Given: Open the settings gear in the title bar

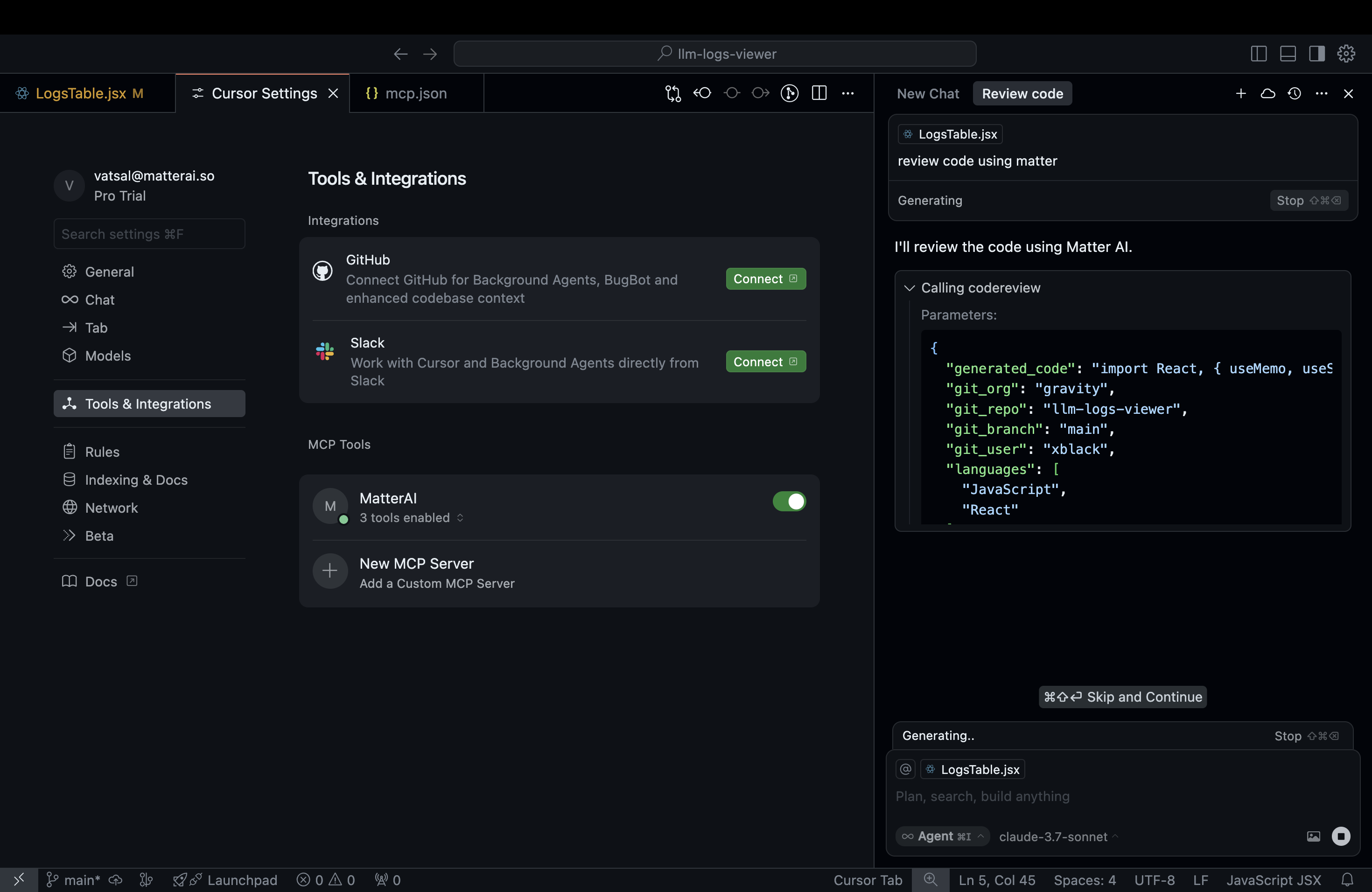Looking at the screenshot, I should (1346, 54).
